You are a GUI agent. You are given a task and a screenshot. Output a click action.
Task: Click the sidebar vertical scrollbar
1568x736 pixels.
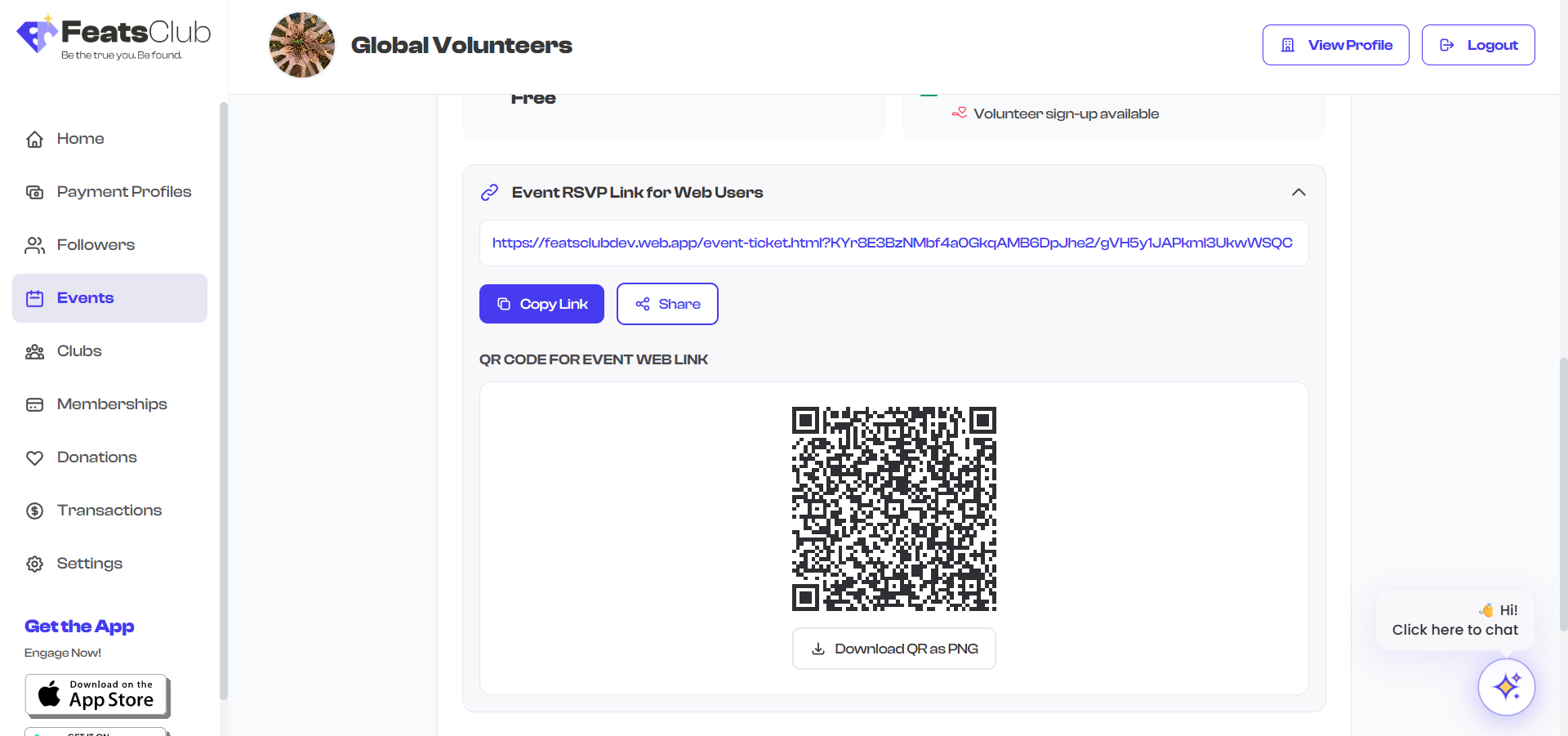223,400
